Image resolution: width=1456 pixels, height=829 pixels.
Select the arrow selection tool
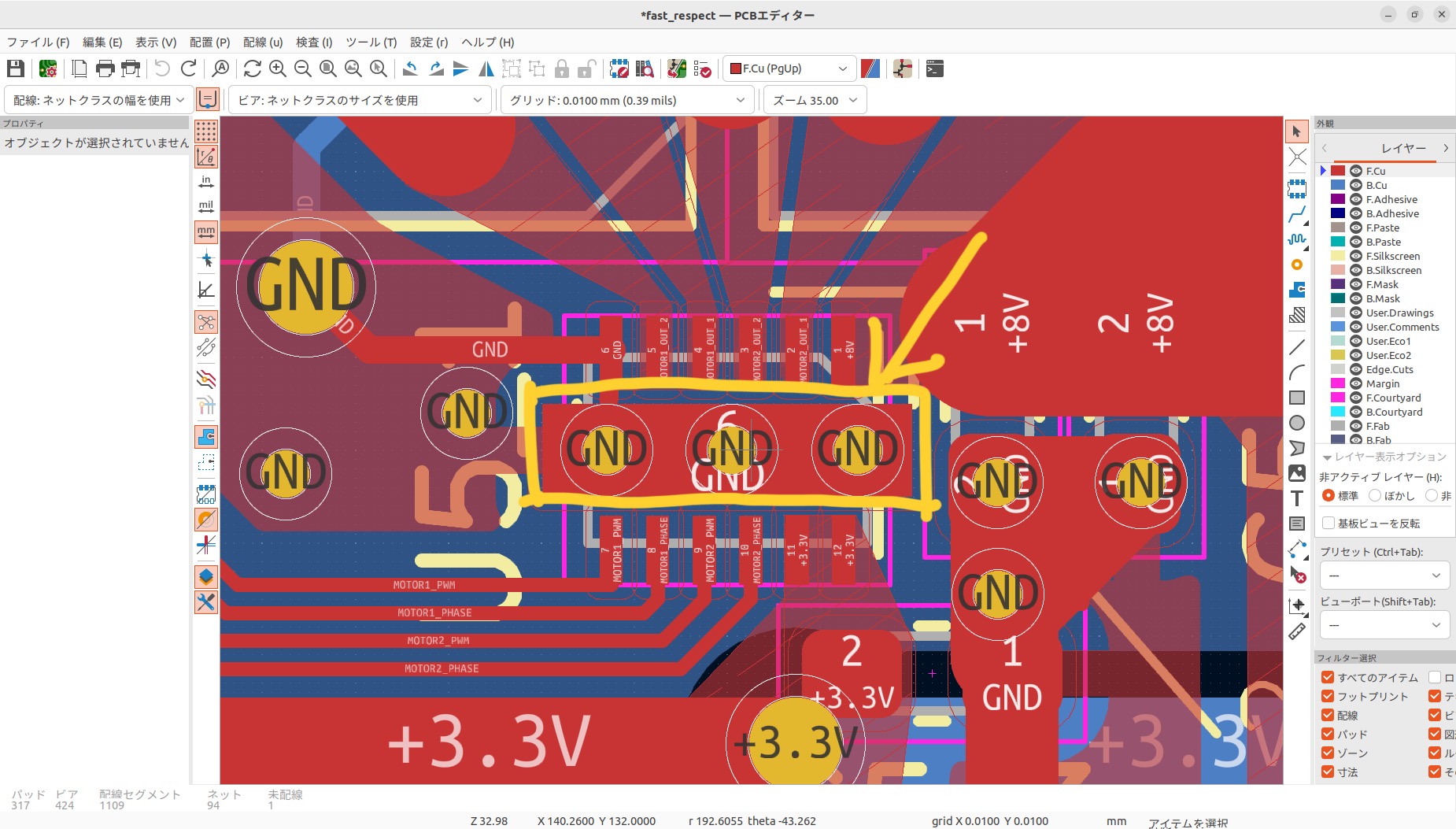coord(1297,131)
